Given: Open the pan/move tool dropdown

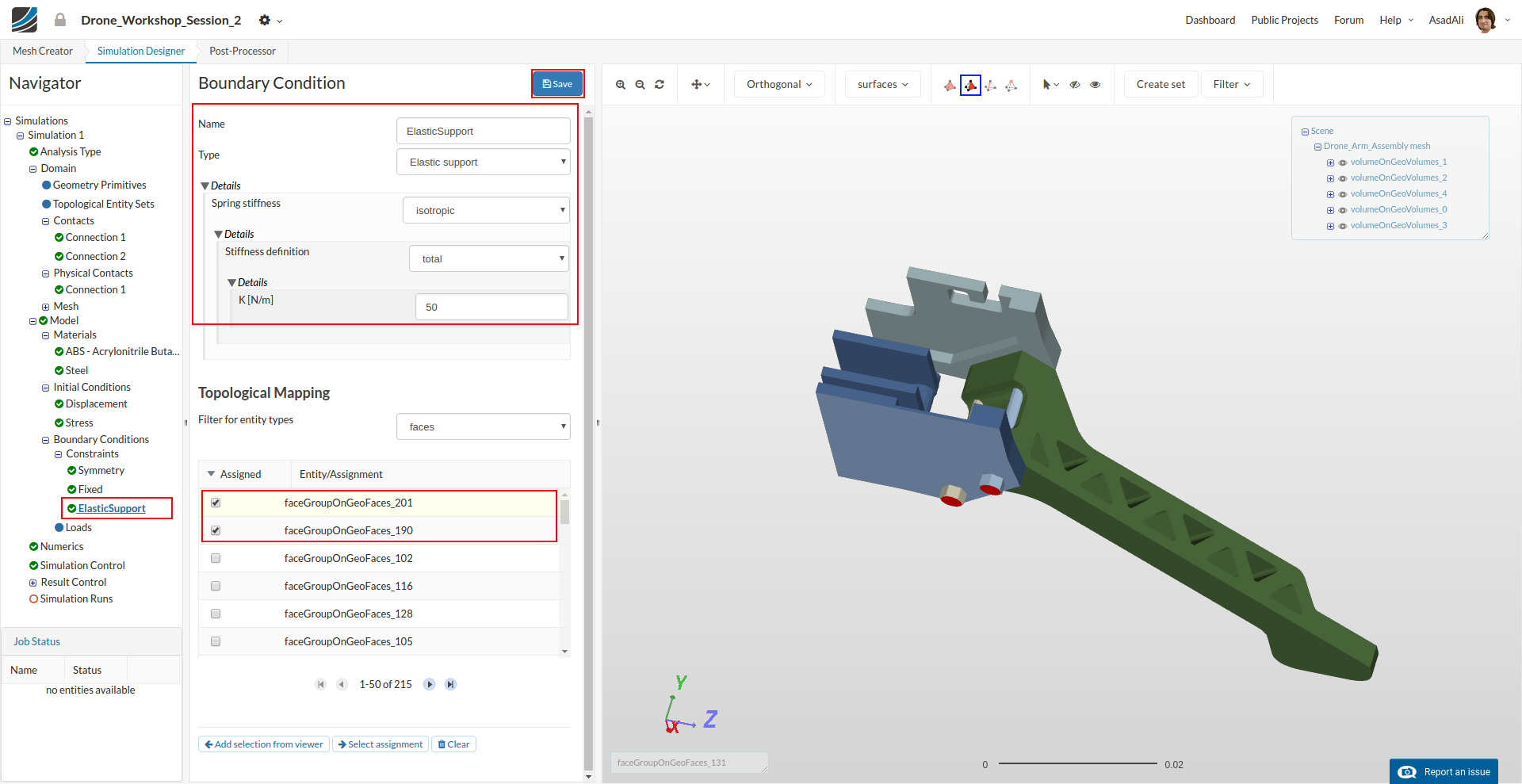Looking at the screenshot, I should [700, 85].
